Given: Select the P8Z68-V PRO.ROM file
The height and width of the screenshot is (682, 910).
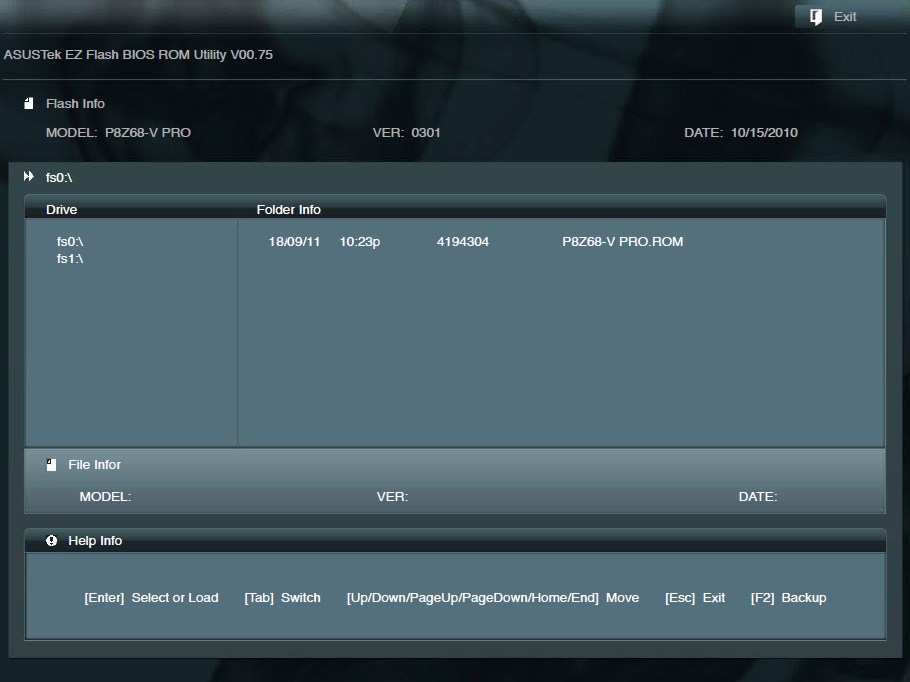Looking at the screenshot, I should 622,242.
